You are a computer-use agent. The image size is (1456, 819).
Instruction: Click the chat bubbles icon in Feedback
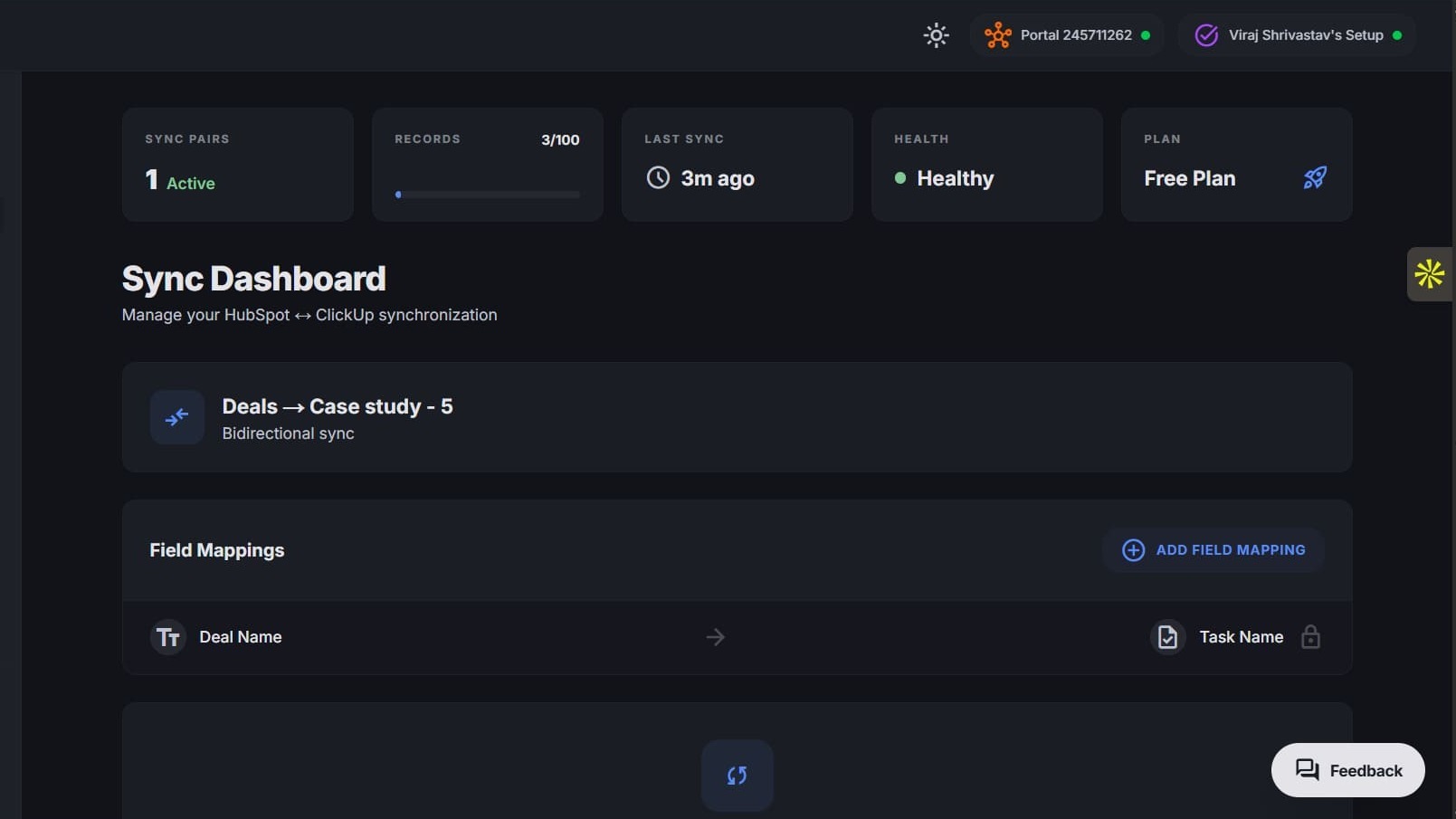[x=1307, y=770]
